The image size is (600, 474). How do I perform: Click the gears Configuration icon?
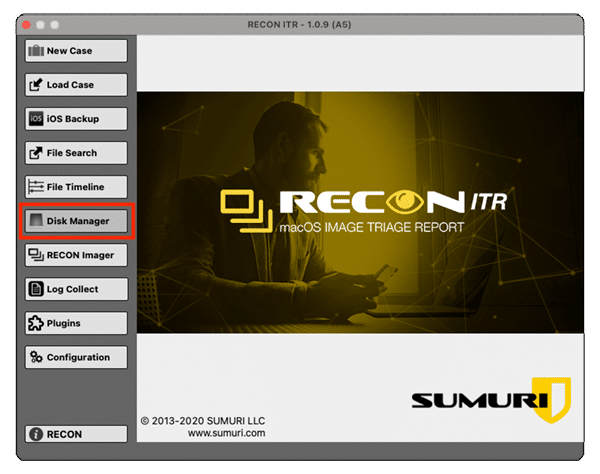click(x=36, y=357)
